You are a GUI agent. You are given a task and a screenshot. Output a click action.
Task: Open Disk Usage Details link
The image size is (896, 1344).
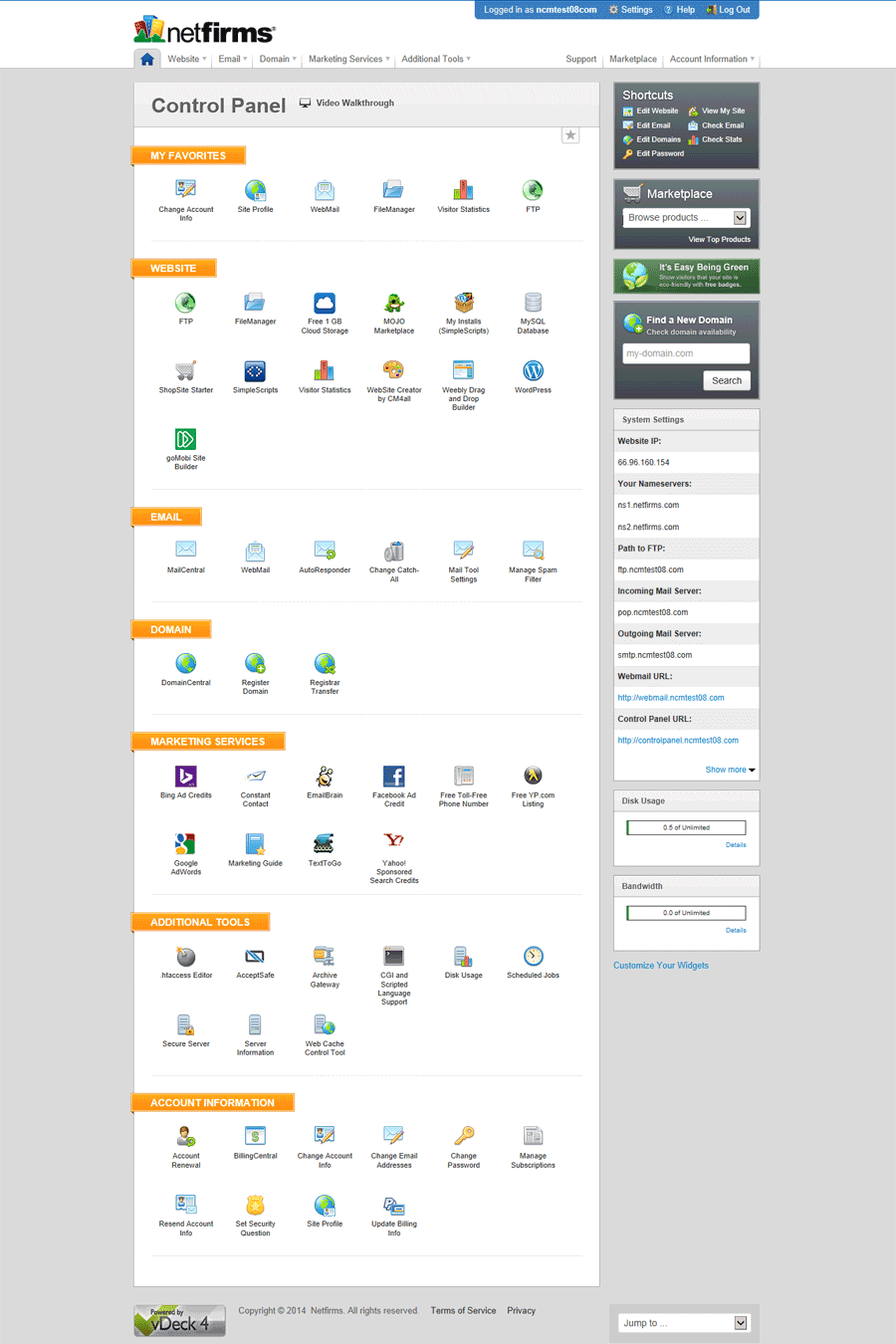click(736, 845)
